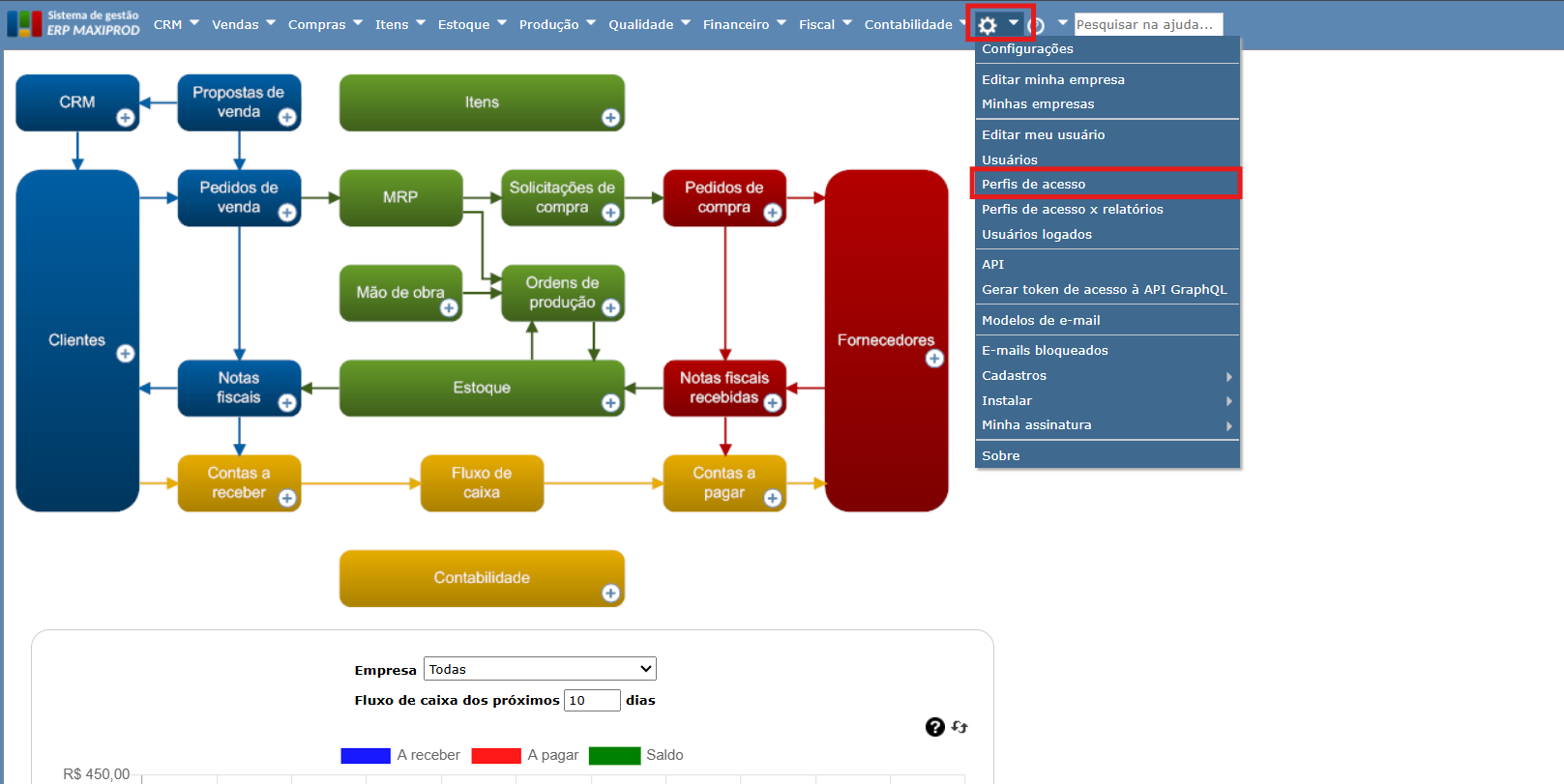Click the plus icon on Solicitações de compra

tap(610, 213)
